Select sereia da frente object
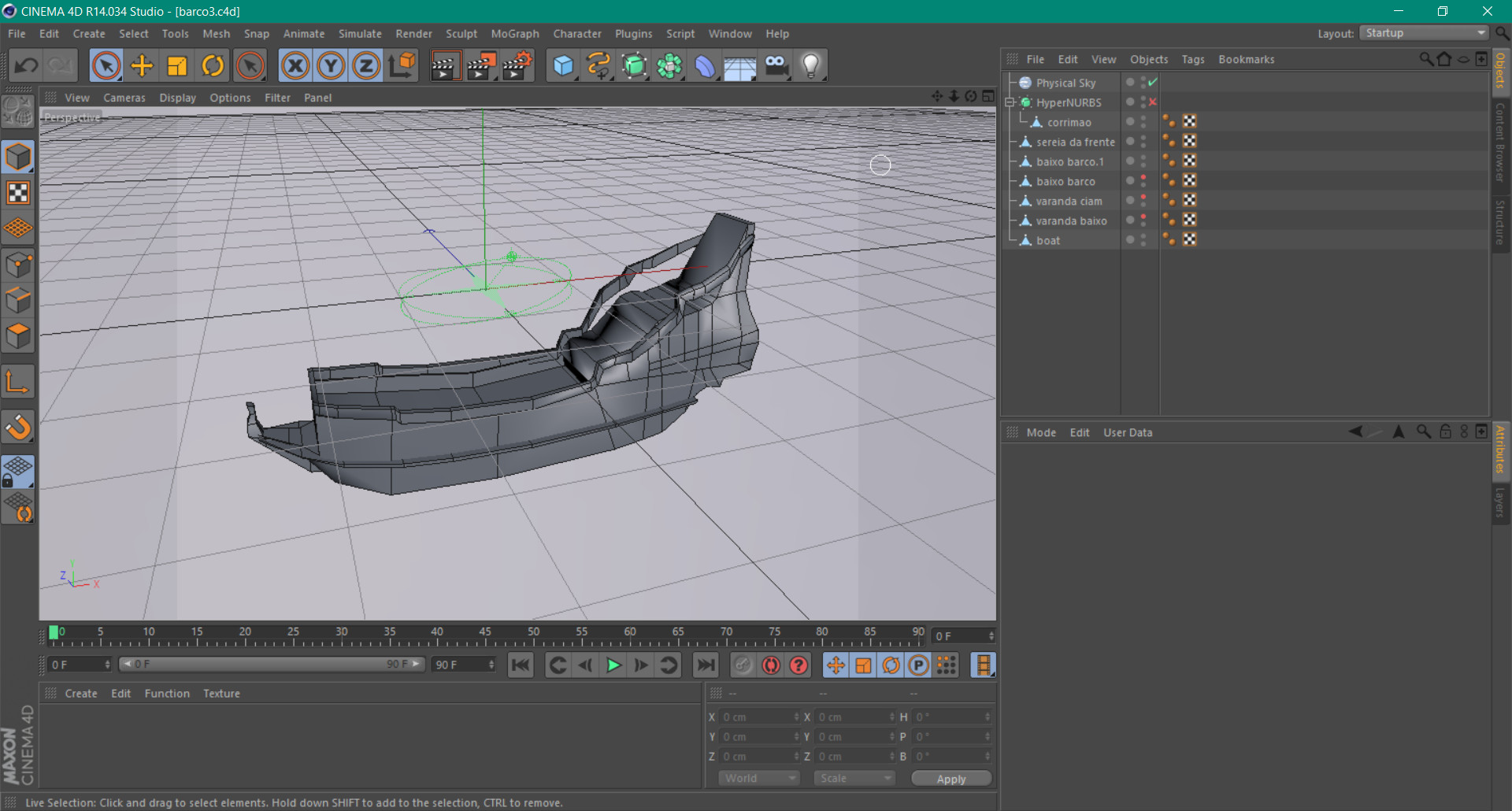Image resolution: width=1512 pixels, height=811 pixels. click(x=1075, y=142)
